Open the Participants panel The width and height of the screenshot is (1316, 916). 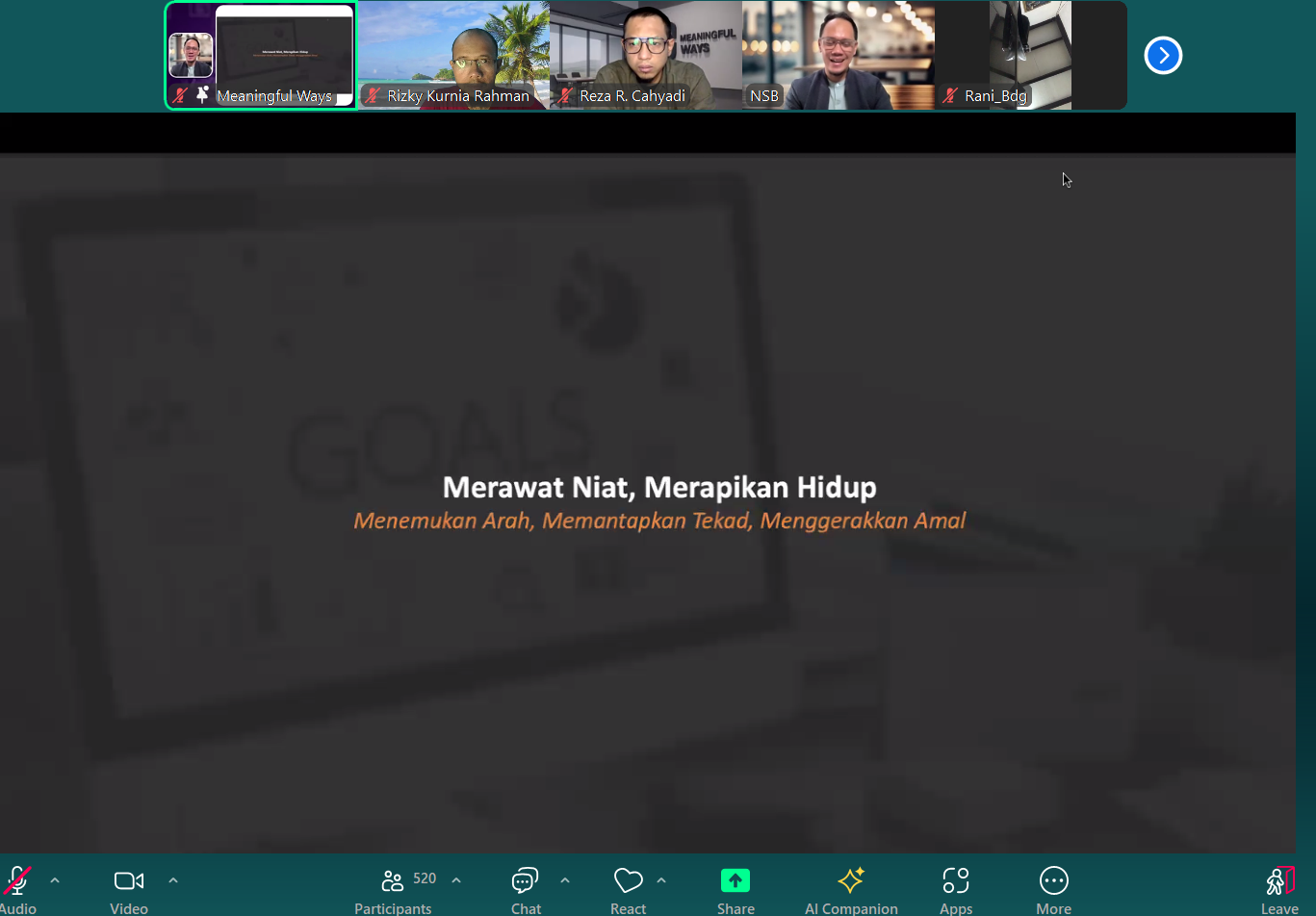click(393, 890)
